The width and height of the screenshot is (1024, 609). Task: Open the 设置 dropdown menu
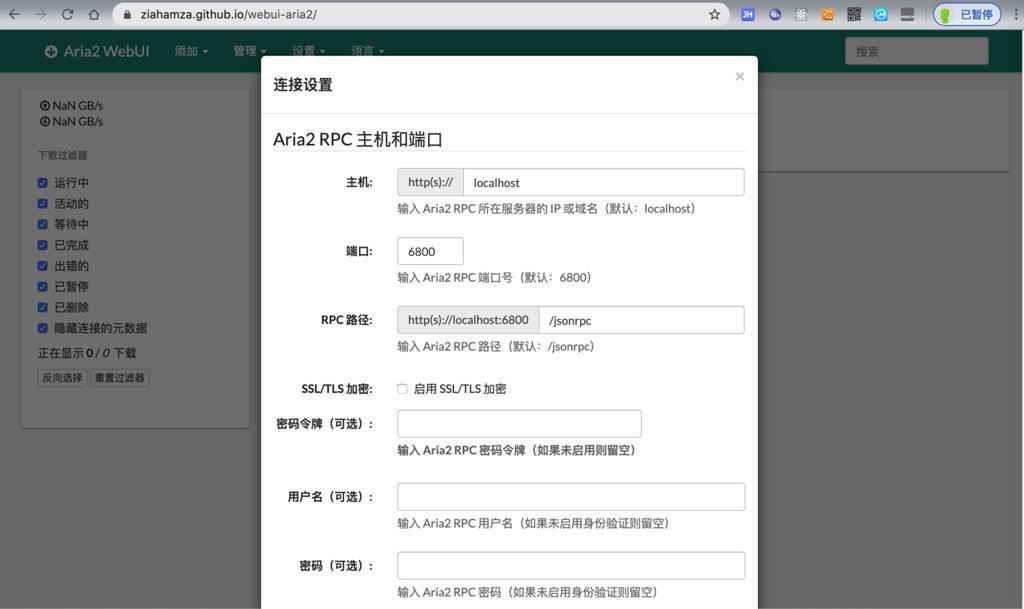309,51
